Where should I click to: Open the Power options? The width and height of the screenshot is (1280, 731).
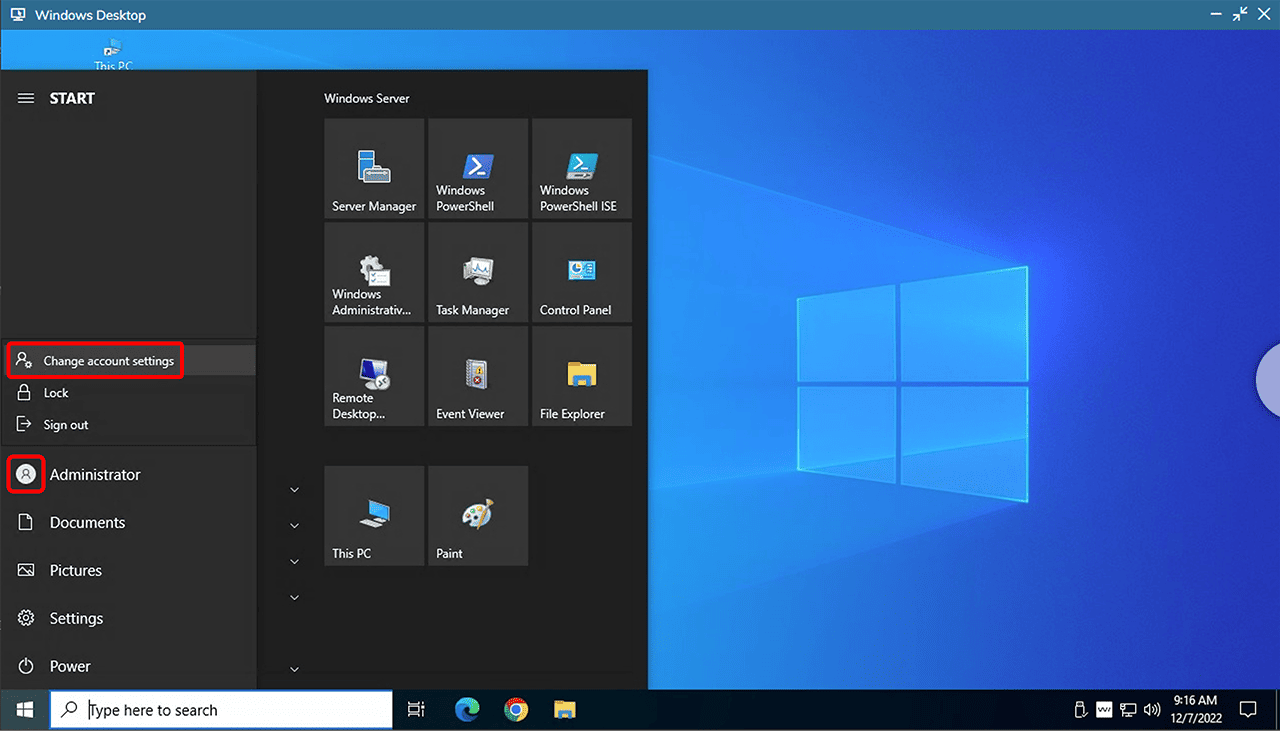70,666
